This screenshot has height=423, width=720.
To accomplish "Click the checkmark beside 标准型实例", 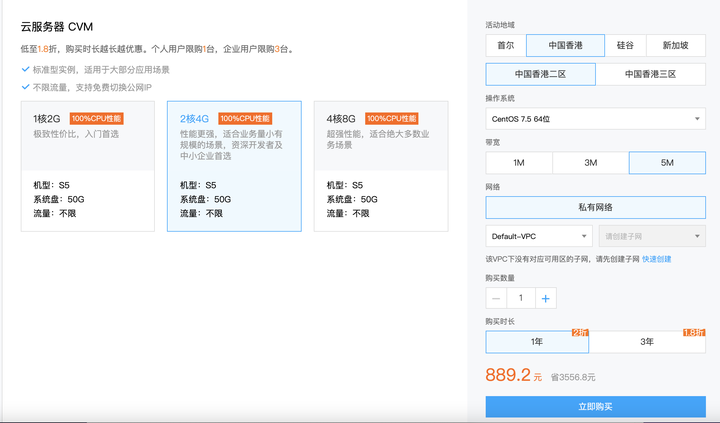I will point(25,69).
